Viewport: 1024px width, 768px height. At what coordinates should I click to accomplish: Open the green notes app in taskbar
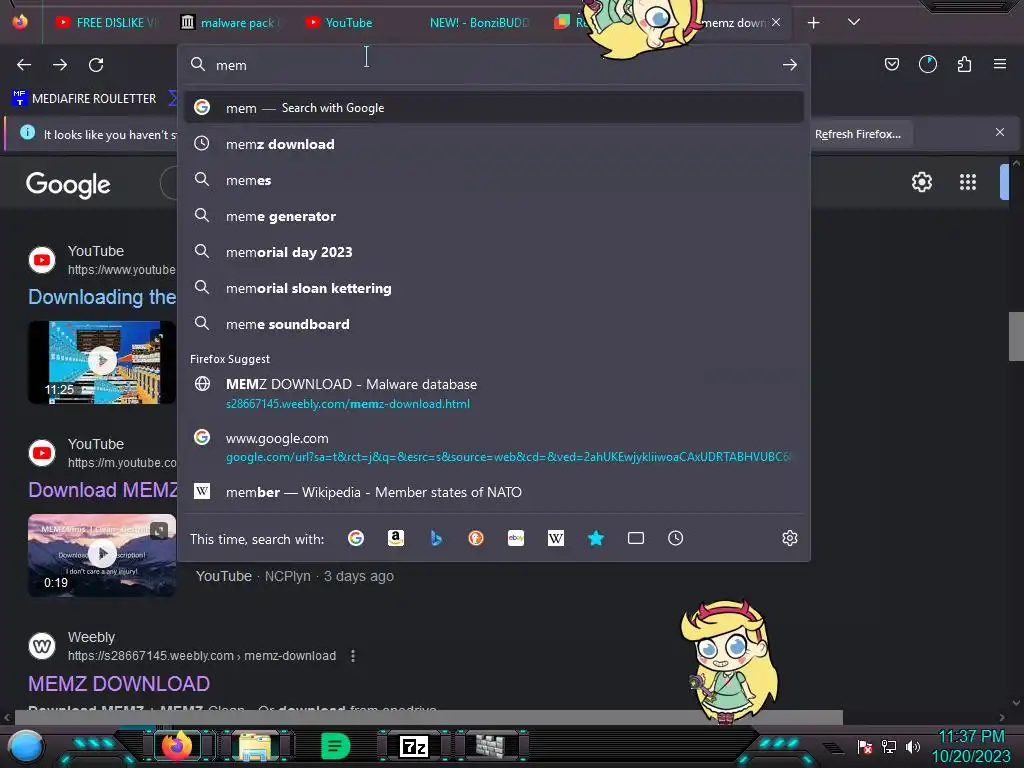click(336, 746)
